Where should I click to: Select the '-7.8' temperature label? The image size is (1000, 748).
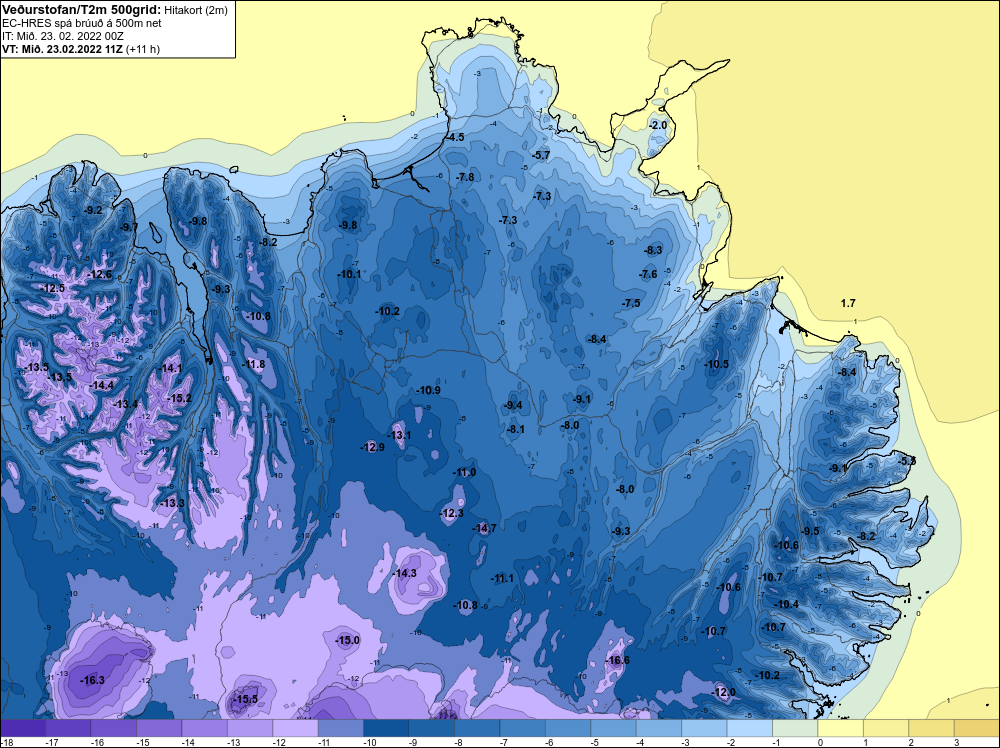465,177
